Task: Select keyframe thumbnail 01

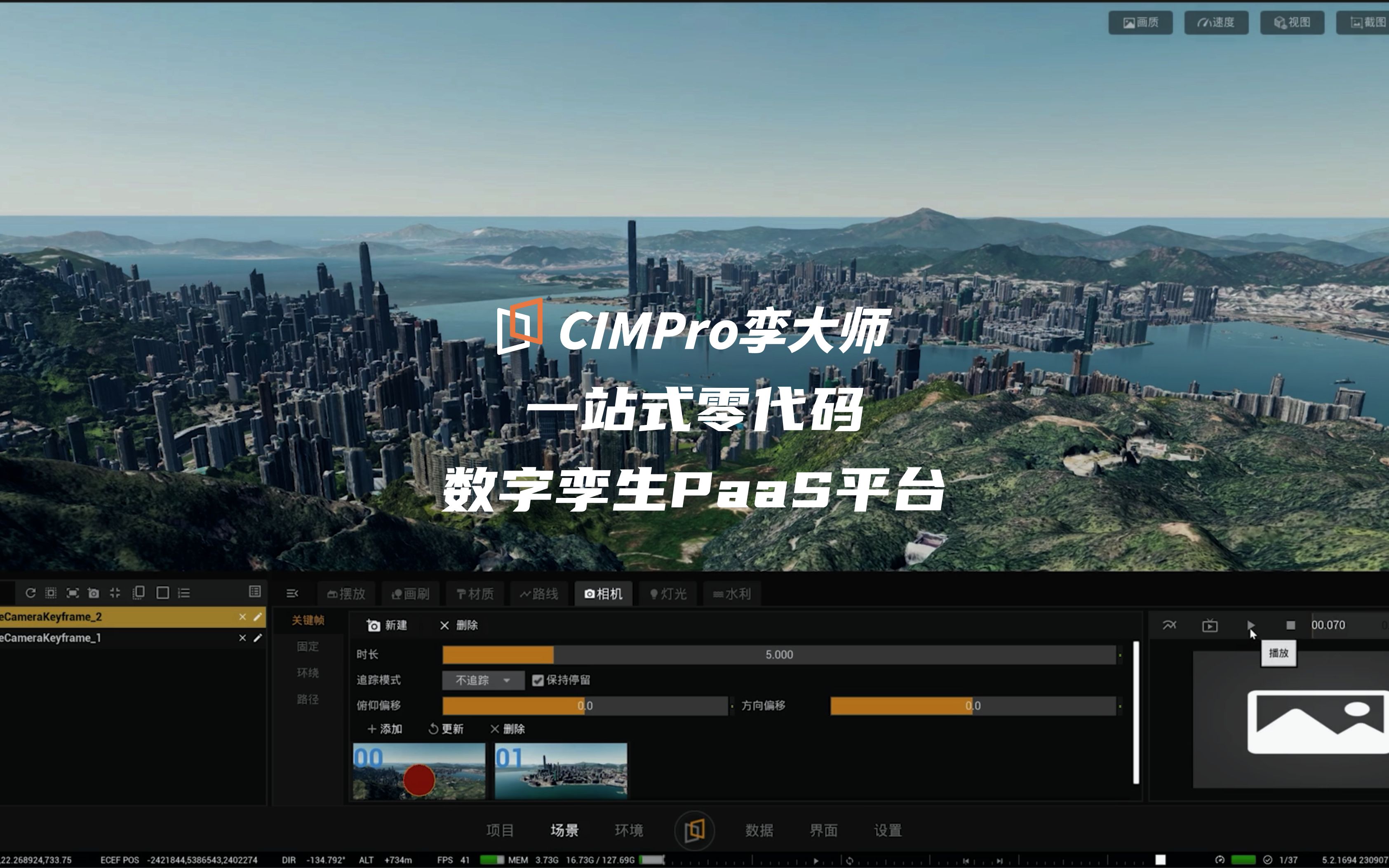Action: click(x=561, y=772)
